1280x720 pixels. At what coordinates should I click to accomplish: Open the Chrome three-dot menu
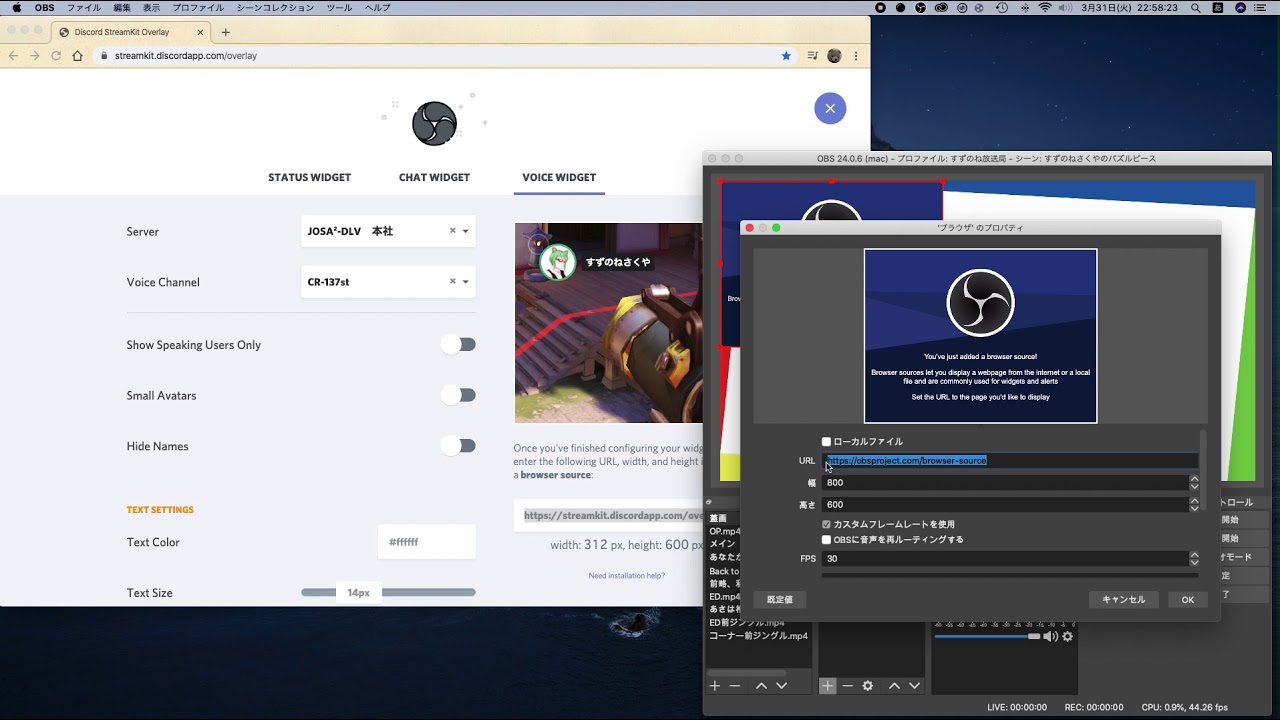click(x=856, y=56)
